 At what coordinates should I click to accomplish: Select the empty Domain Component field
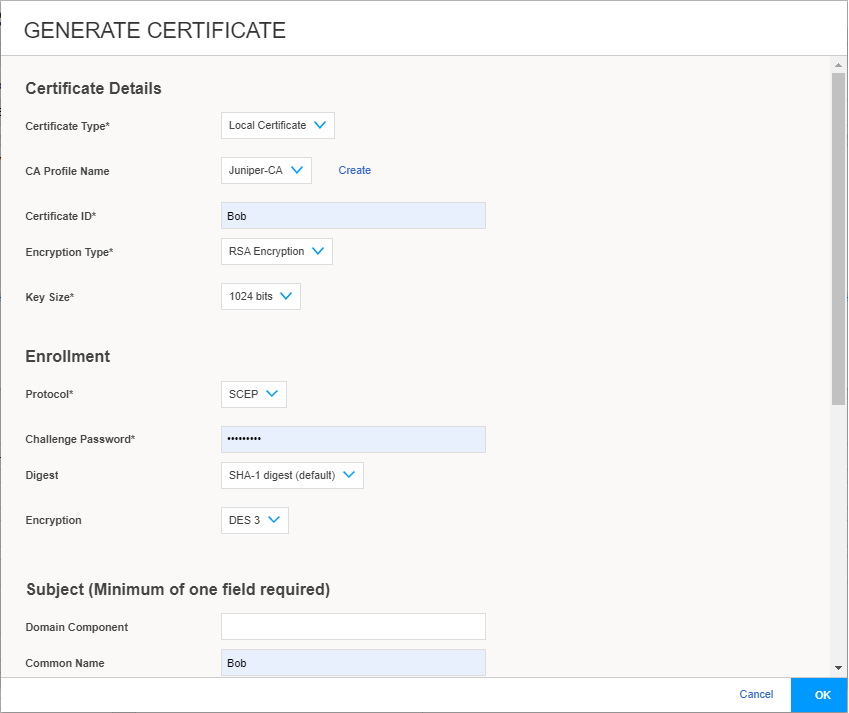[353, 627]
